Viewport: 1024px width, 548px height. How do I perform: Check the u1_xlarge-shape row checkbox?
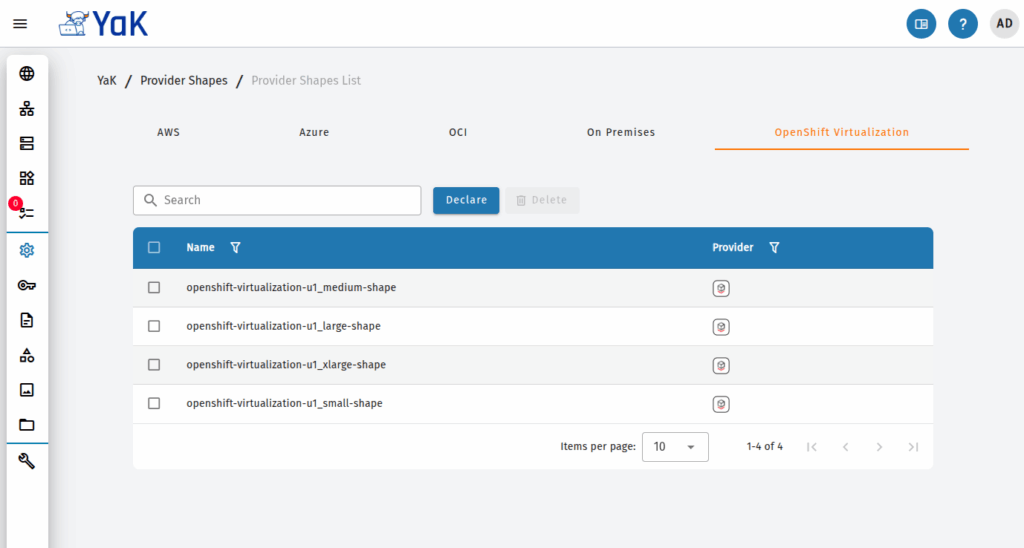pyautogui.click(x=154, y=364)
